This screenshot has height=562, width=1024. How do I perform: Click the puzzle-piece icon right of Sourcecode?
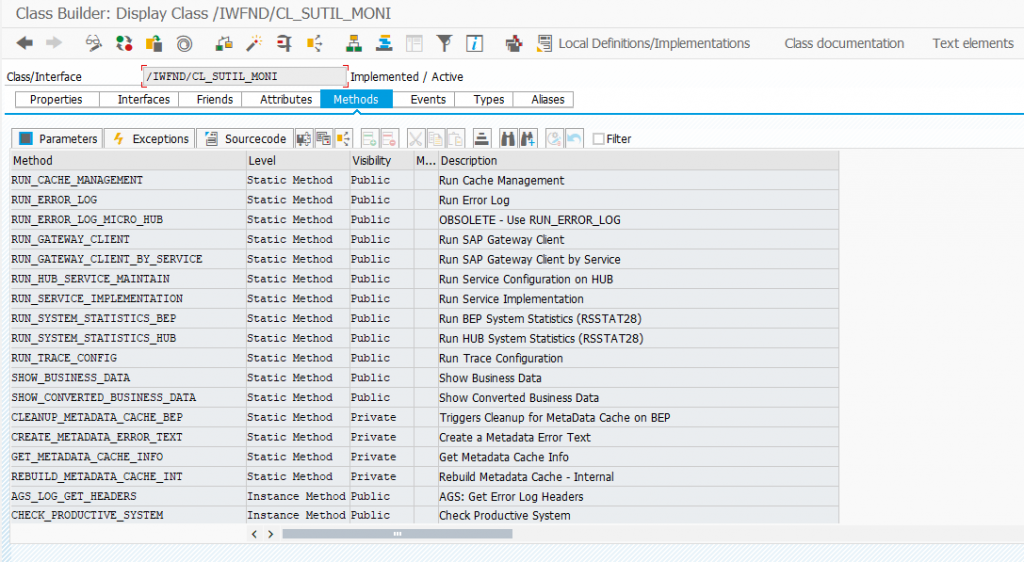(304, 138)
